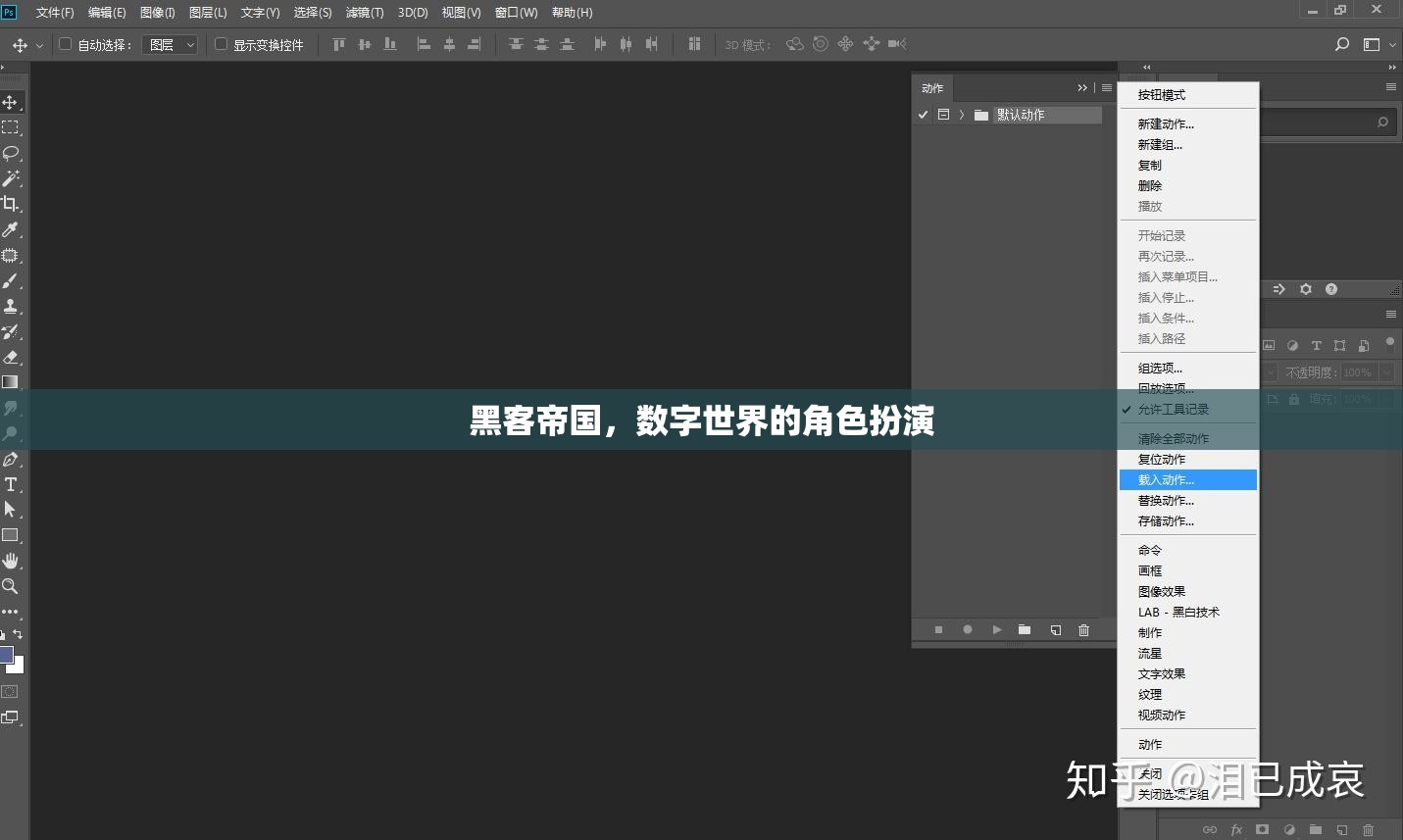Check the 显示变换控件 checkbox
This screenshot has width=1403, height=840.
(221, 44)
